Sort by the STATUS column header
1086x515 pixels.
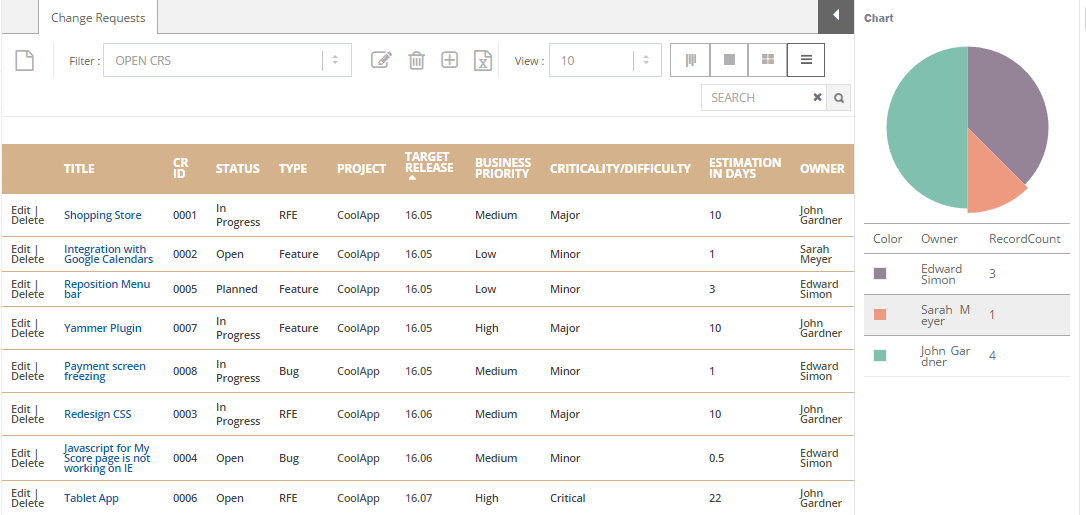coord(238,169)
